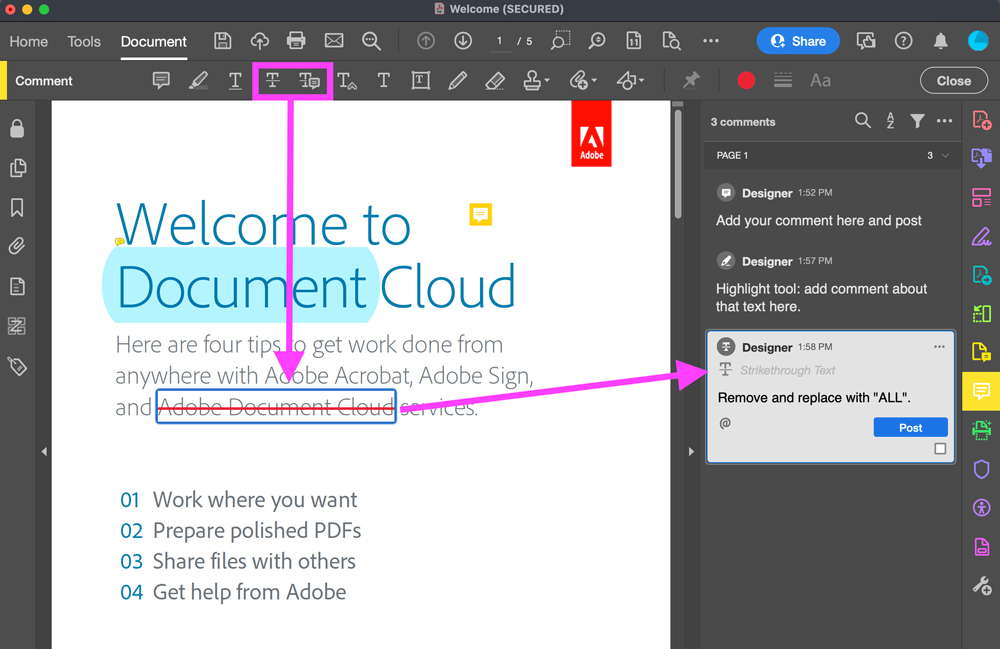Open the red color picker swatch

(x=746, y=80)
